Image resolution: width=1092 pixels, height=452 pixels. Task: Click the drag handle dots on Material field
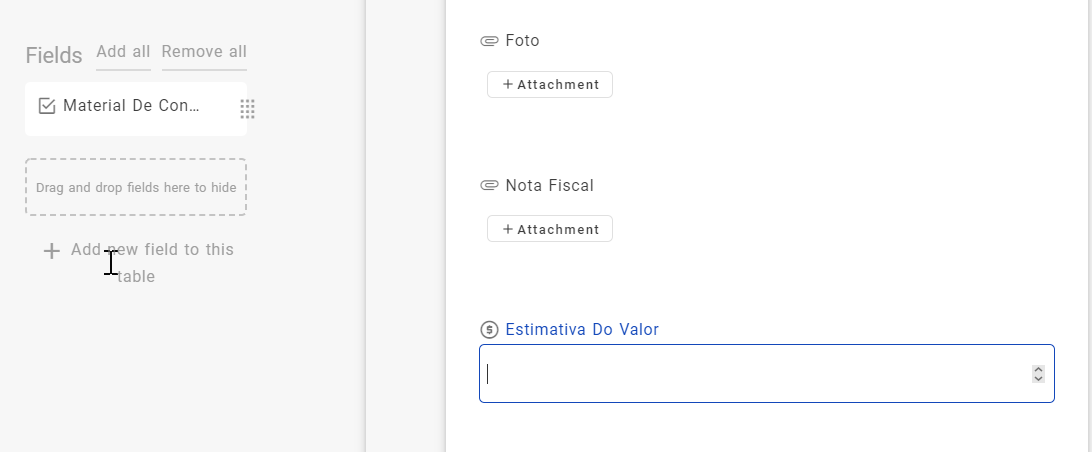247,109
